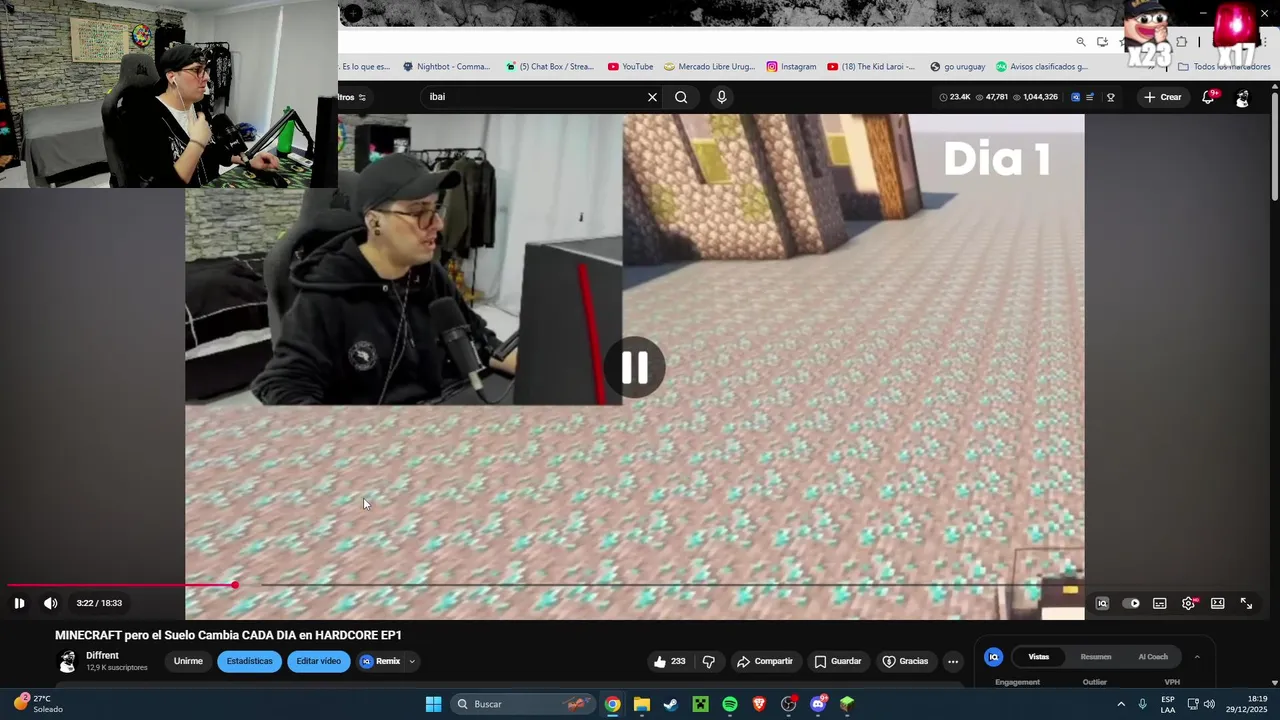Collapse the vidIQ panel chevron
The height and width of the screenshot is (720, 1280).
pyautogui.click(x=1197, y=657)
